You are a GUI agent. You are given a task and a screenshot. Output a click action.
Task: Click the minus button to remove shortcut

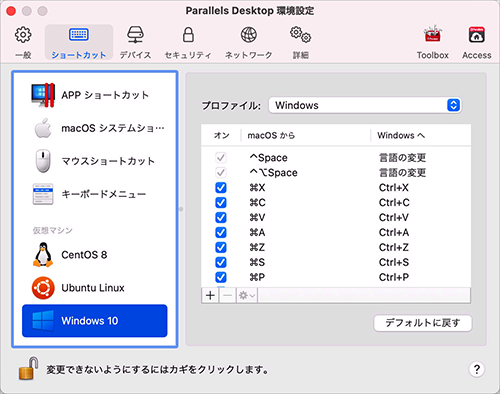(x=228, y=295)
